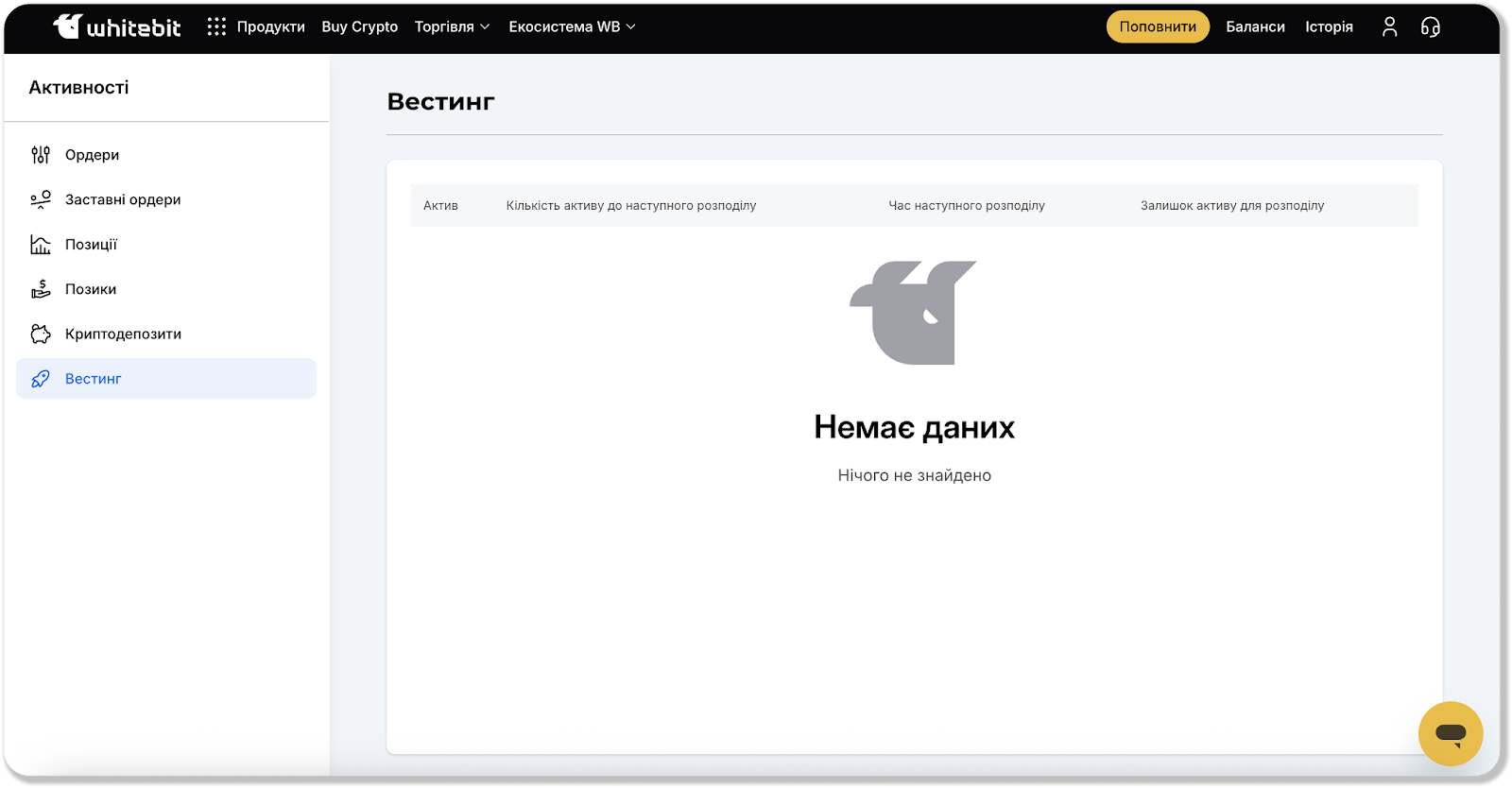Open the yellow chat bubble widget

point(1450,733)
